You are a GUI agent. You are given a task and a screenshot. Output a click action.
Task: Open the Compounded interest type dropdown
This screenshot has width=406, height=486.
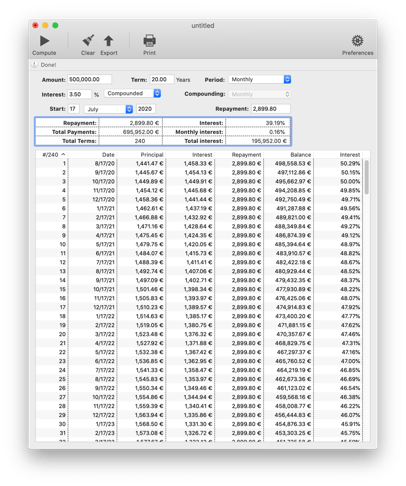coord(132,93)
